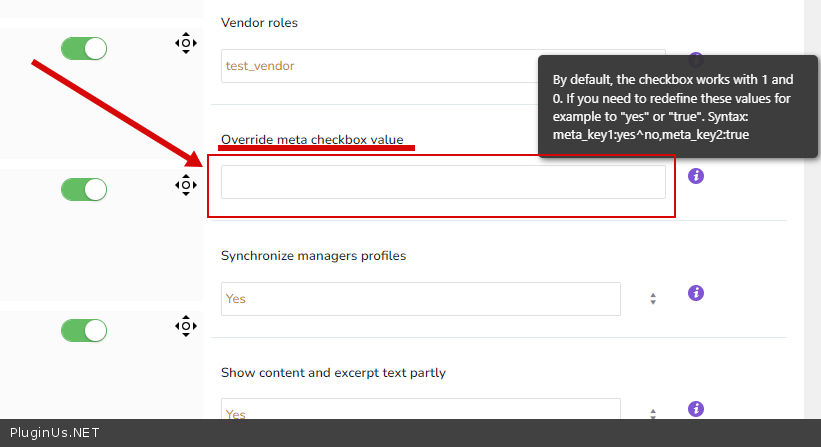Switch off the lowest green toggle
821x447 pixels.
pyautogui.click(x=84, y=330)
